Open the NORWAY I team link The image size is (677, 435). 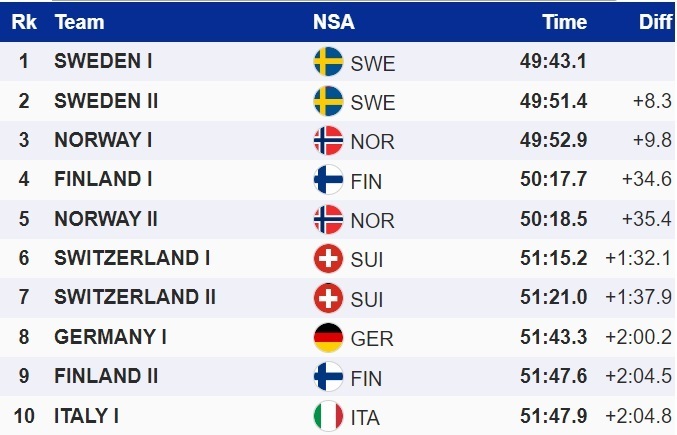coord(103,140)
